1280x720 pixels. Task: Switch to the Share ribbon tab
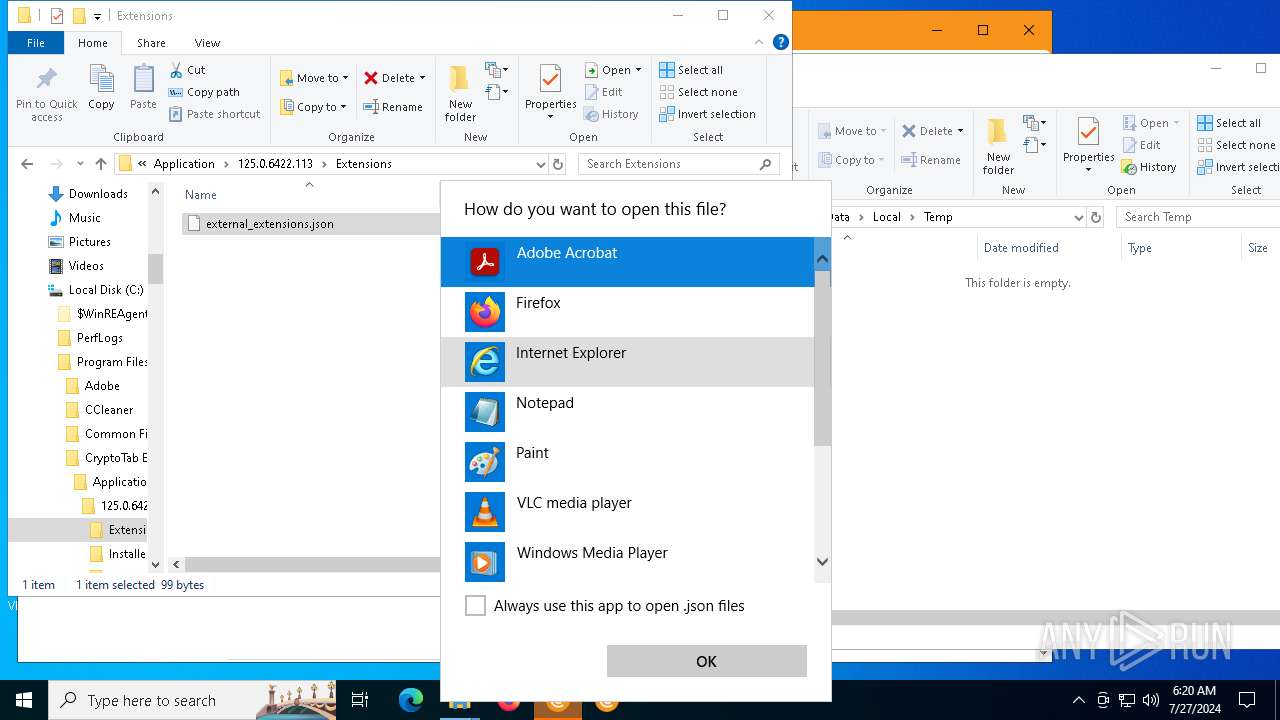(x=151, y=43)
